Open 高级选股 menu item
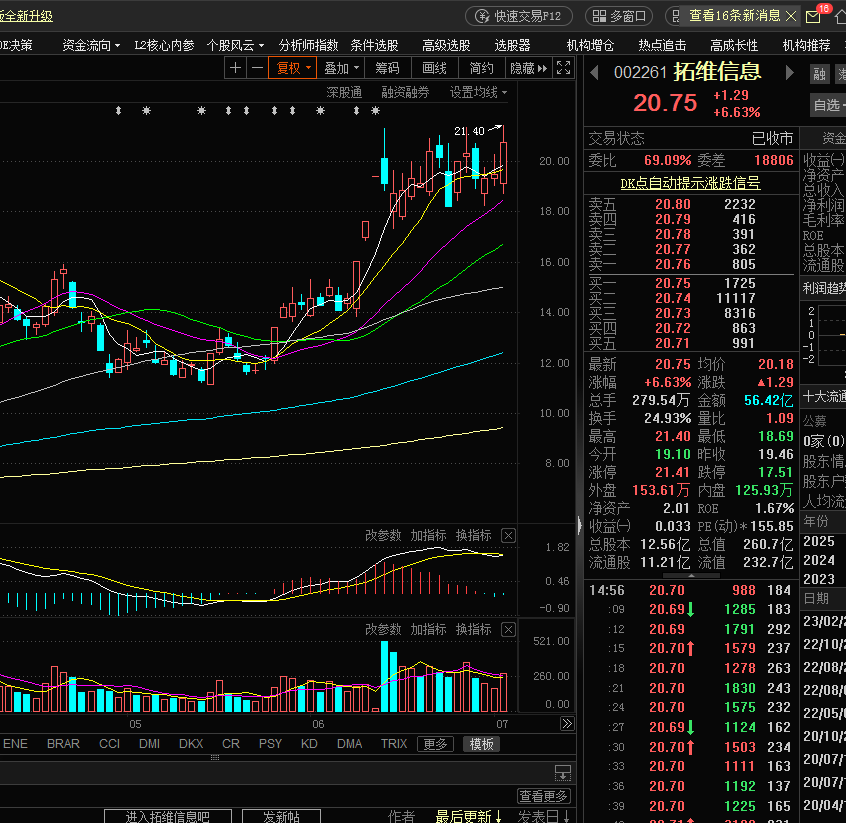 point(446,45)
